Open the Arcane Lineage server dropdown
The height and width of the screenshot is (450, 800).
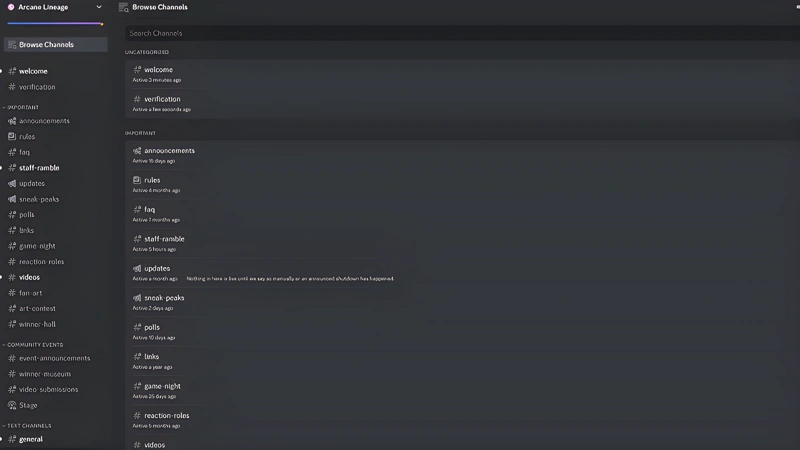[99, 7]
